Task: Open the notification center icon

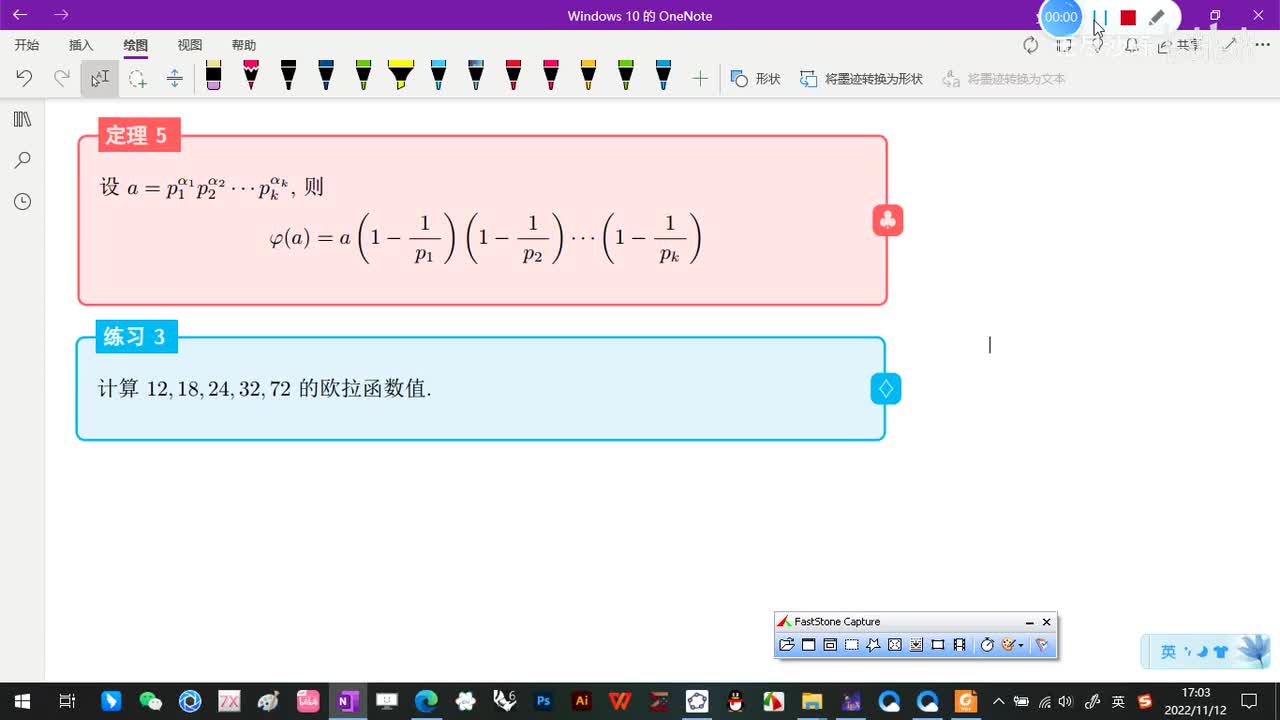Action: (x=1249, y=701)
